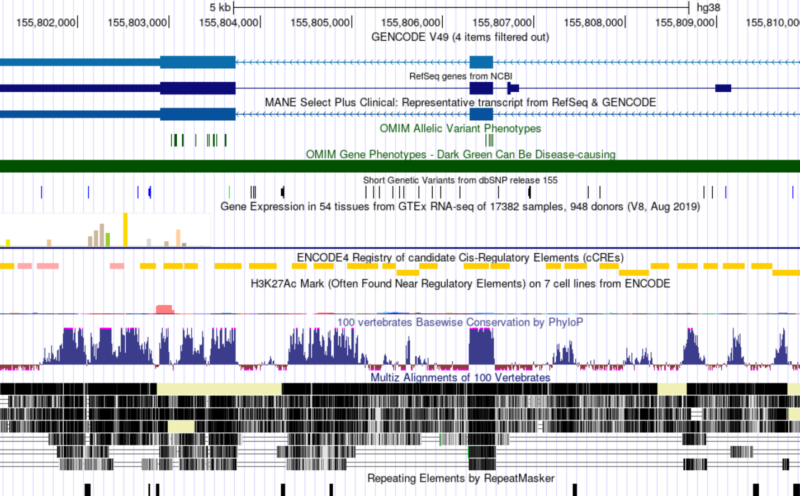The image size is (800, 496).
Task: Select the 155,803,000 coordinate label
Action: pos(137,23)
